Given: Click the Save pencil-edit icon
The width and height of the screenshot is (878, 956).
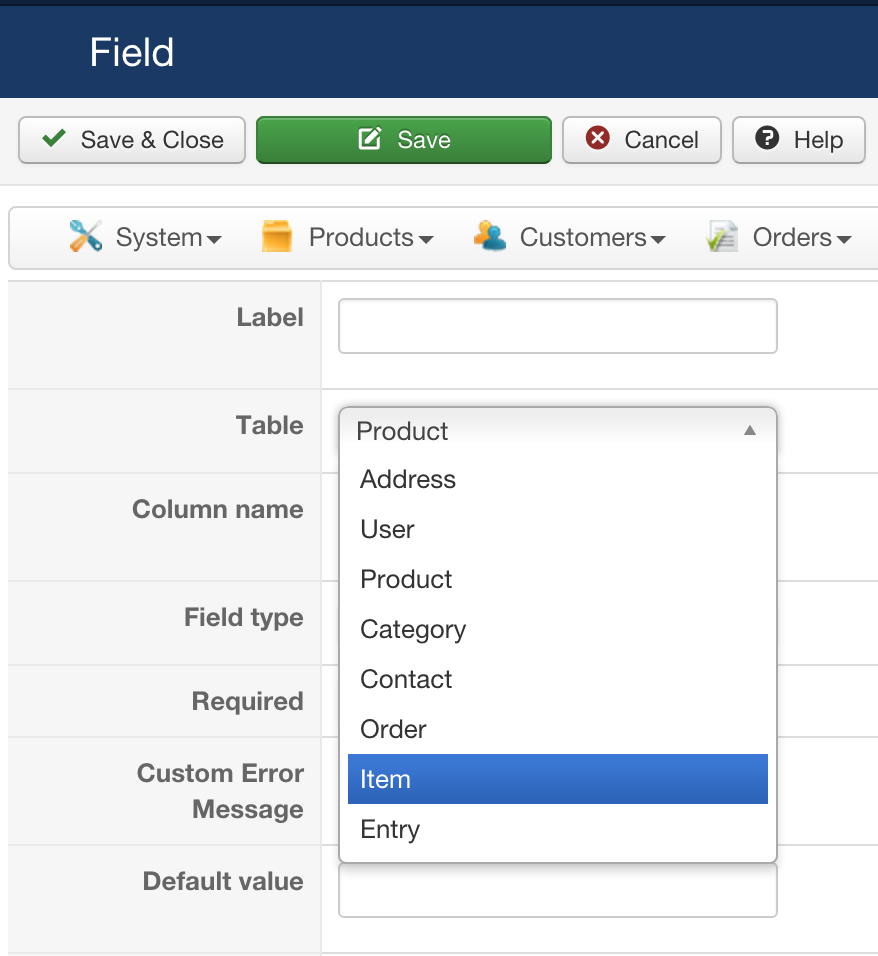Looking at the screenshot, I should click(x=370, y=139).
